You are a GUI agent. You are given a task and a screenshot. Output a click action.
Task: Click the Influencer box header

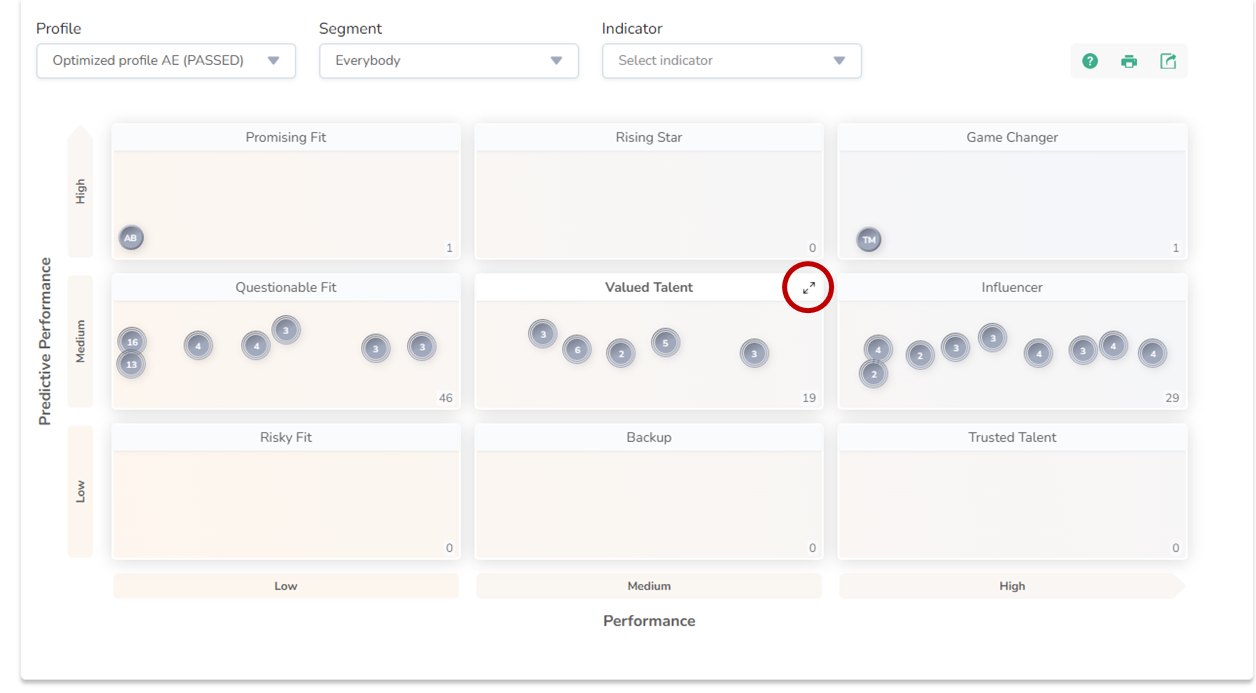[1012, 288]
